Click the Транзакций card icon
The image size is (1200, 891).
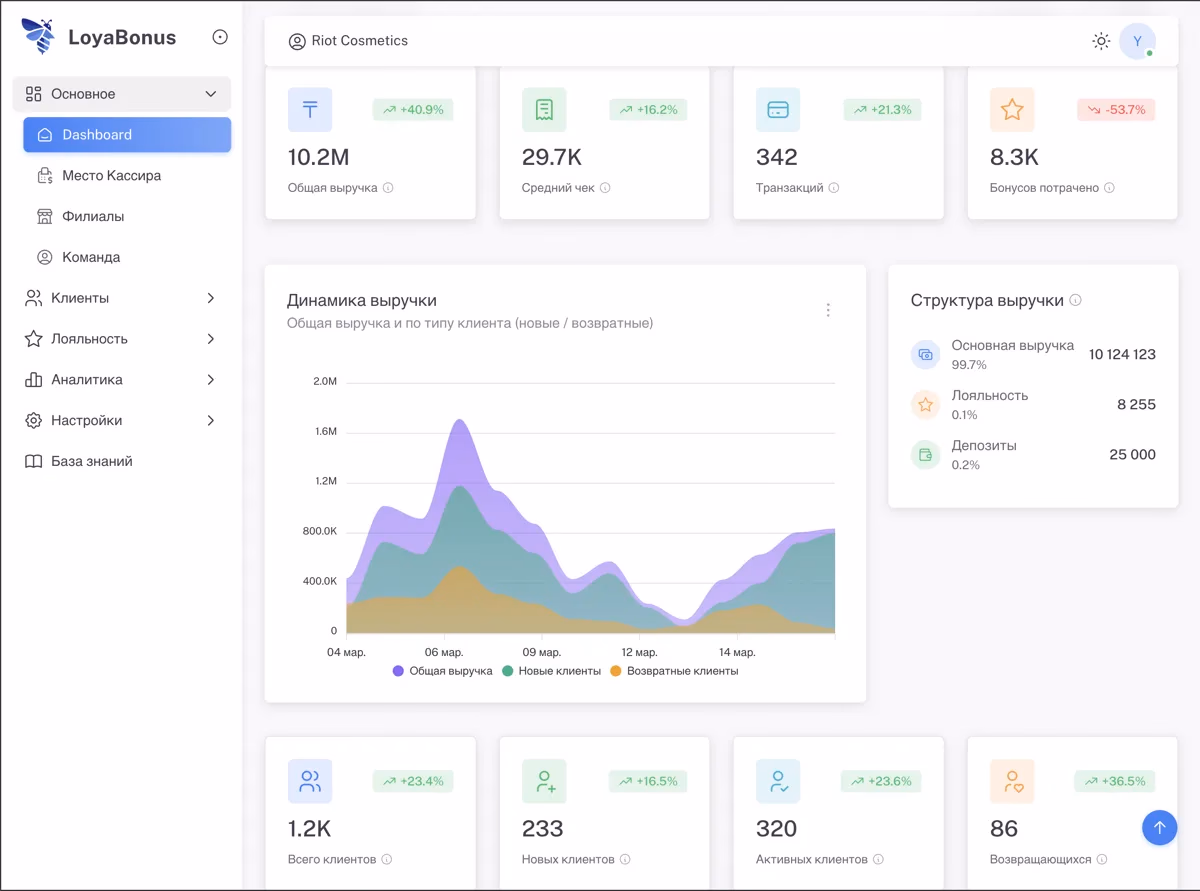pos(778,110)
